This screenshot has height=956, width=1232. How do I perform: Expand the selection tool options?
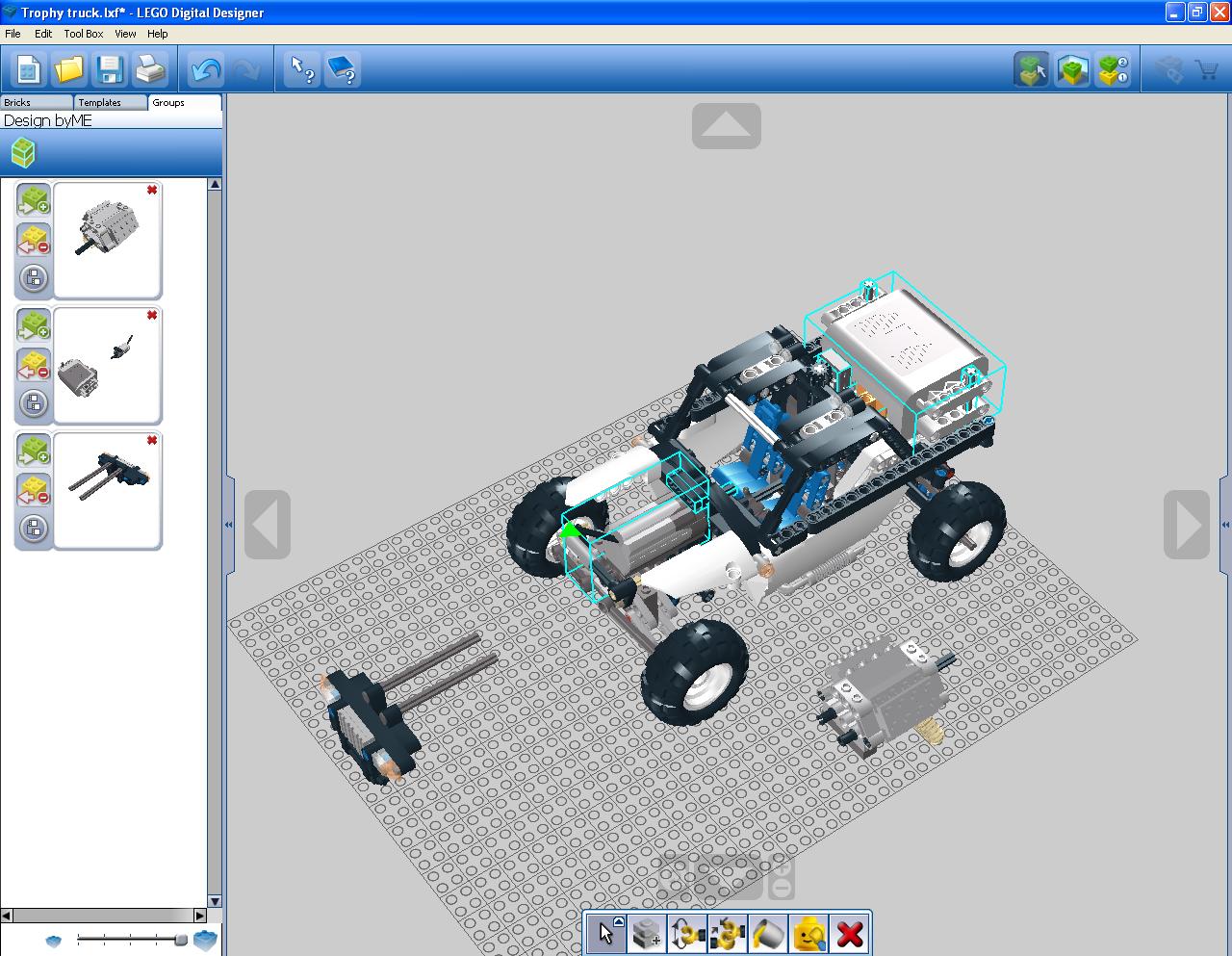point(619,921)
